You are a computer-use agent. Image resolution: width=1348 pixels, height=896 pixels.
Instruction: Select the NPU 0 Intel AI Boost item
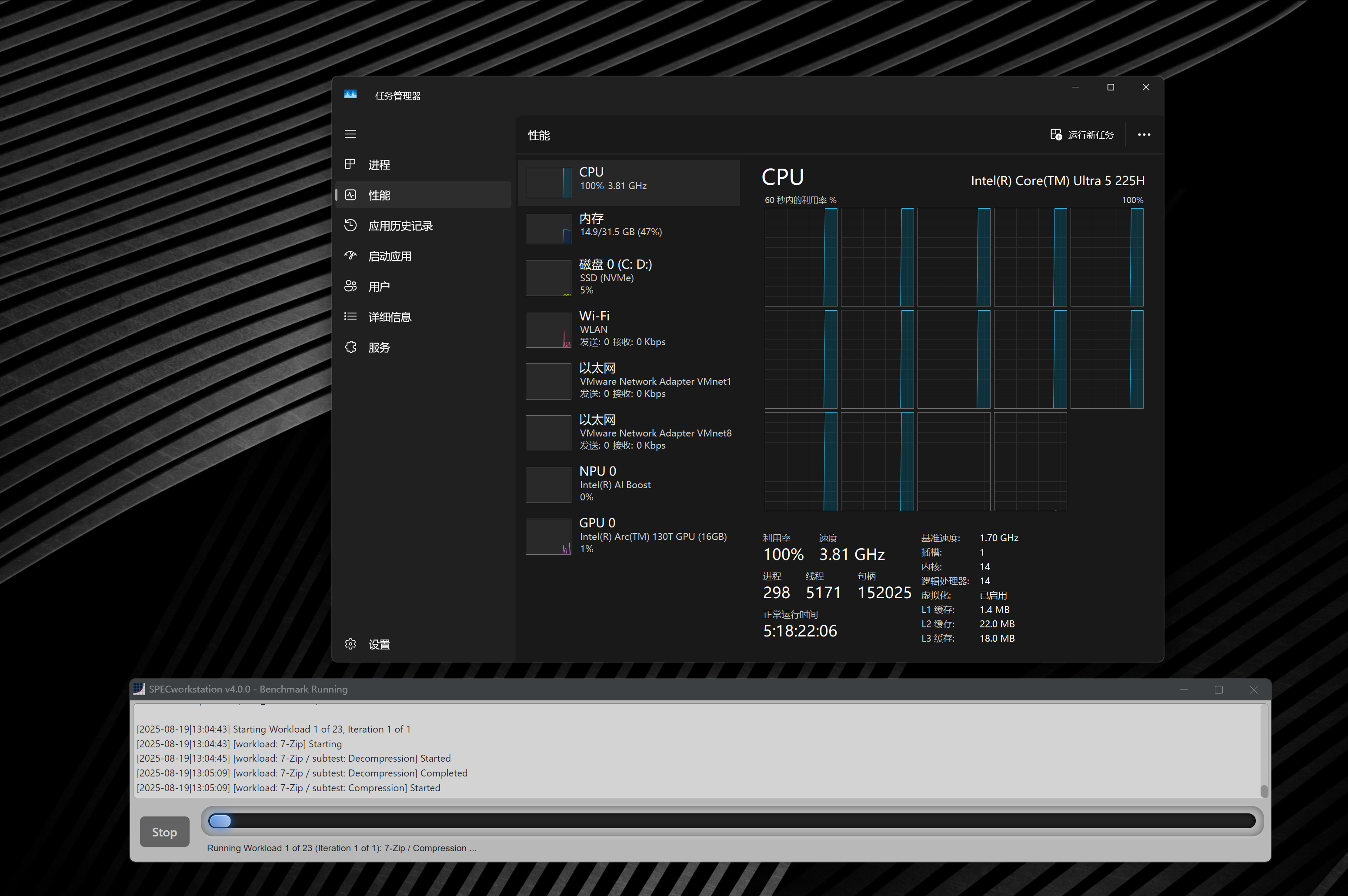[629, 485]
